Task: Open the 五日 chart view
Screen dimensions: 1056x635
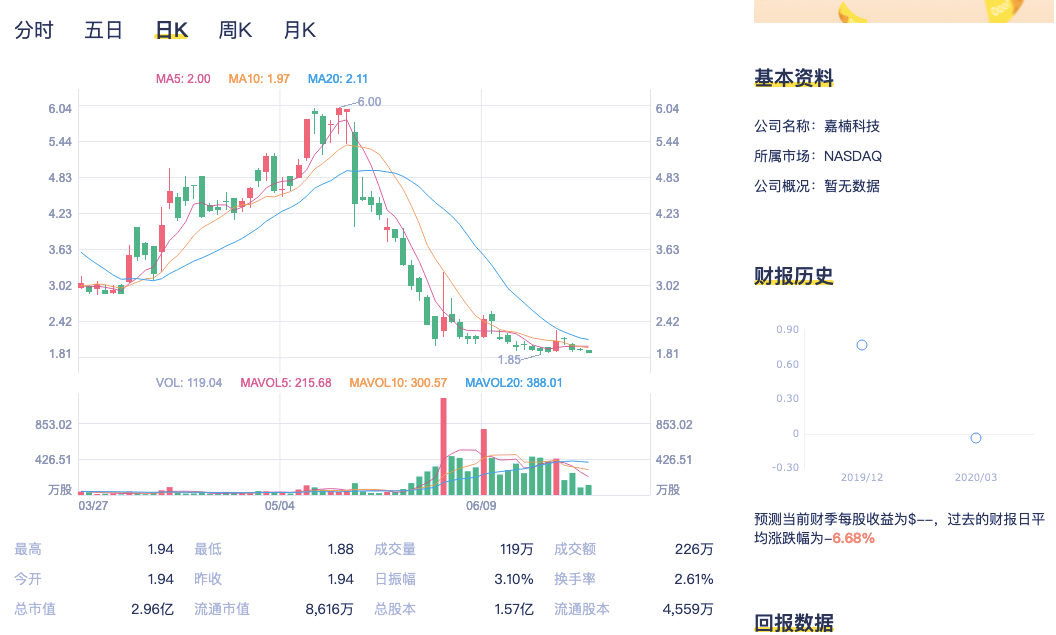Action: click(103, 30)
